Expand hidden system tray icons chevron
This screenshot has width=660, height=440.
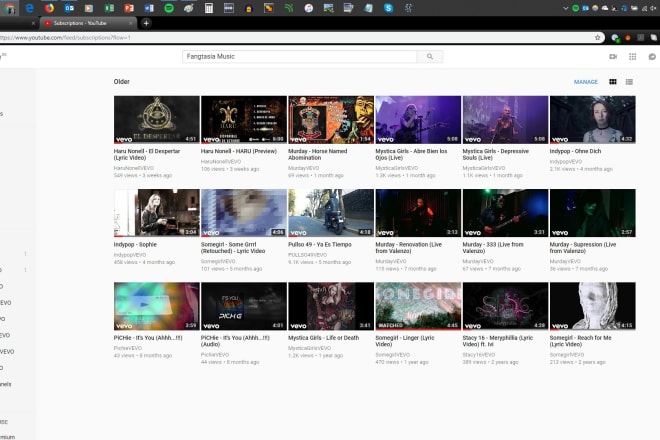coord(565,8)
